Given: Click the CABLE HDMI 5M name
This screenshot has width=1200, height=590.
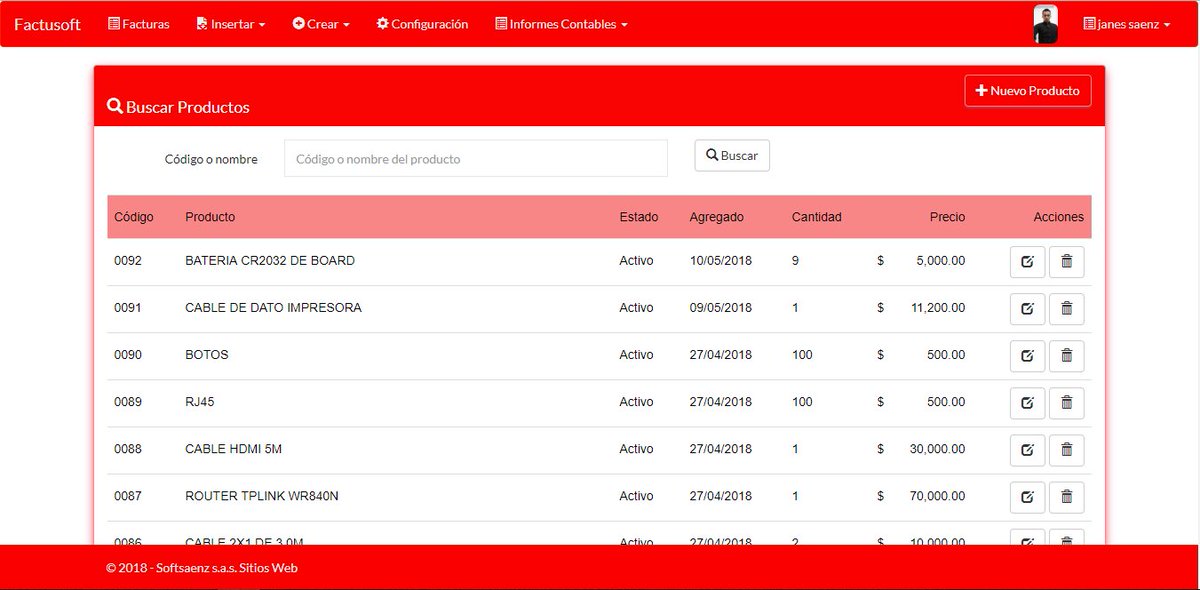Looking at the screenshot, I should click(x=233, y=449).
